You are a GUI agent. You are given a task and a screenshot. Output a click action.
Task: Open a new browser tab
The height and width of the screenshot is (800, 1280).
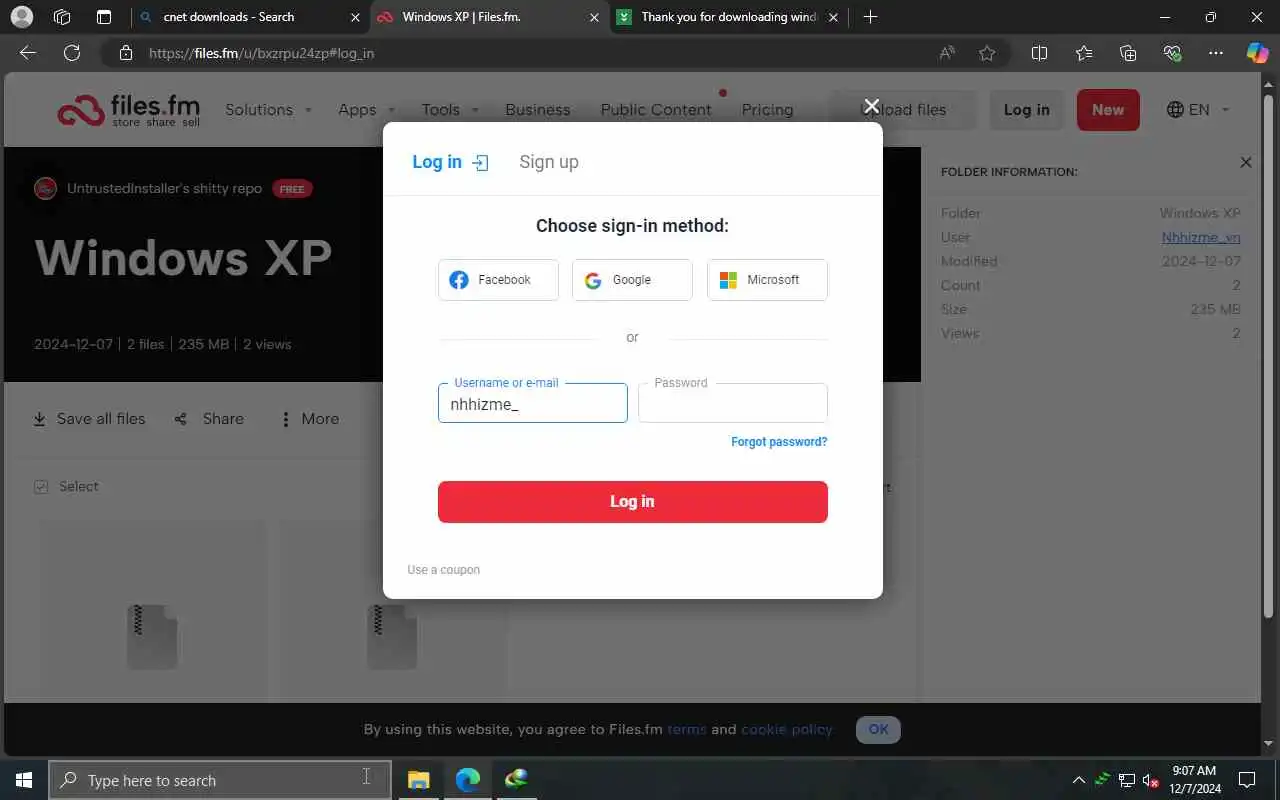870,17
